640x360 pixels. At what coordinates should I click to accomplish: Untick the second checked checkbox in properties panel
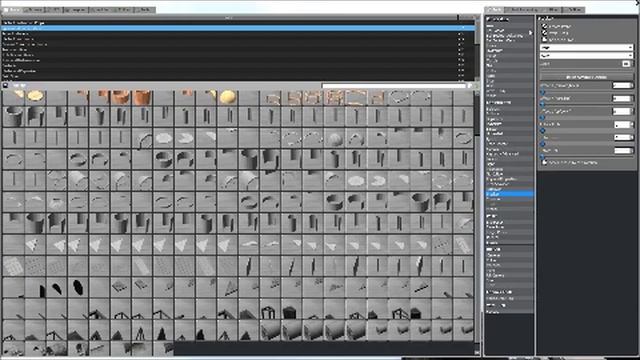[x=544, y=32]
